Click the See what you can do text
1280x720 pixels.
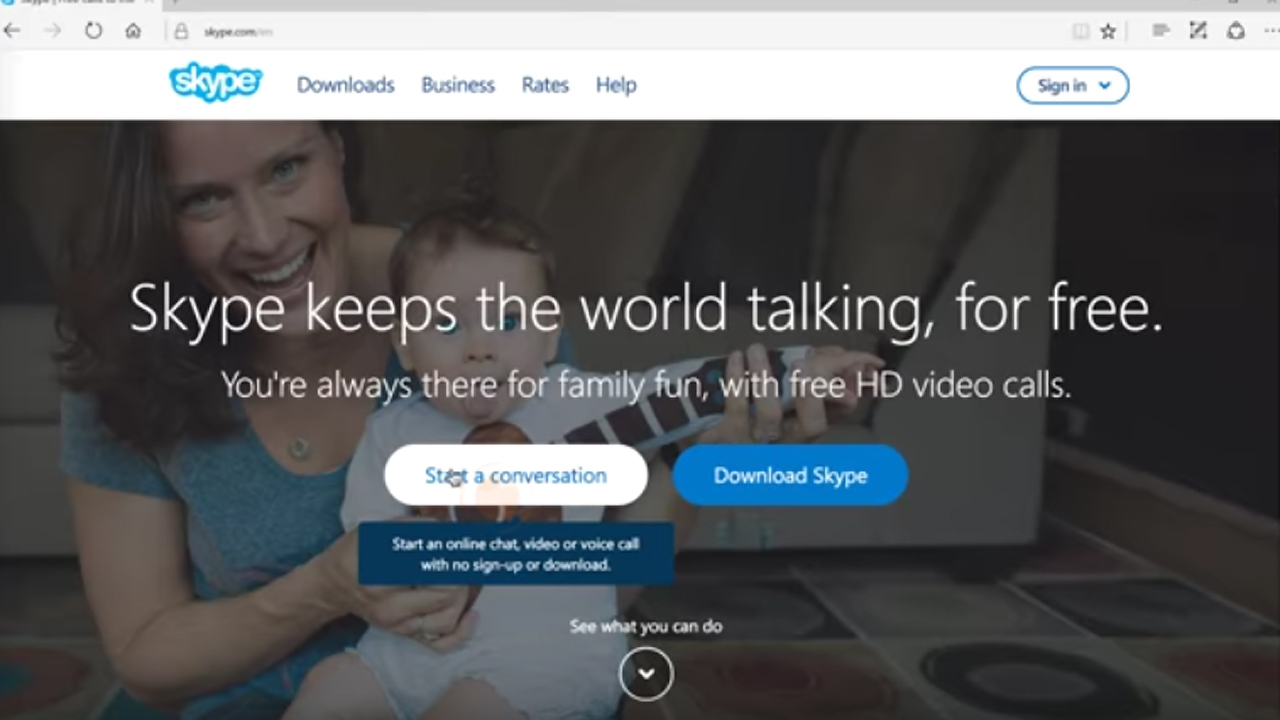click(646, 626)
